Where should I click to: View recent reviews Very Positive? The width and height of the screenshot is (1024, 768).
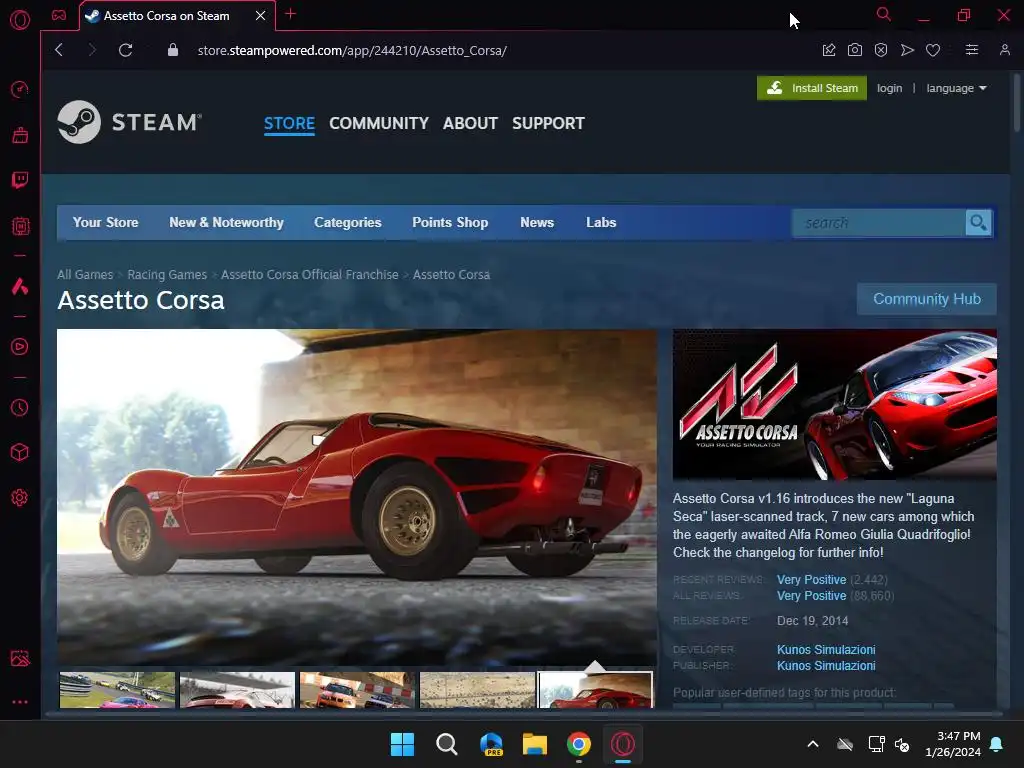pyautogui.click(x=811, y=580)
